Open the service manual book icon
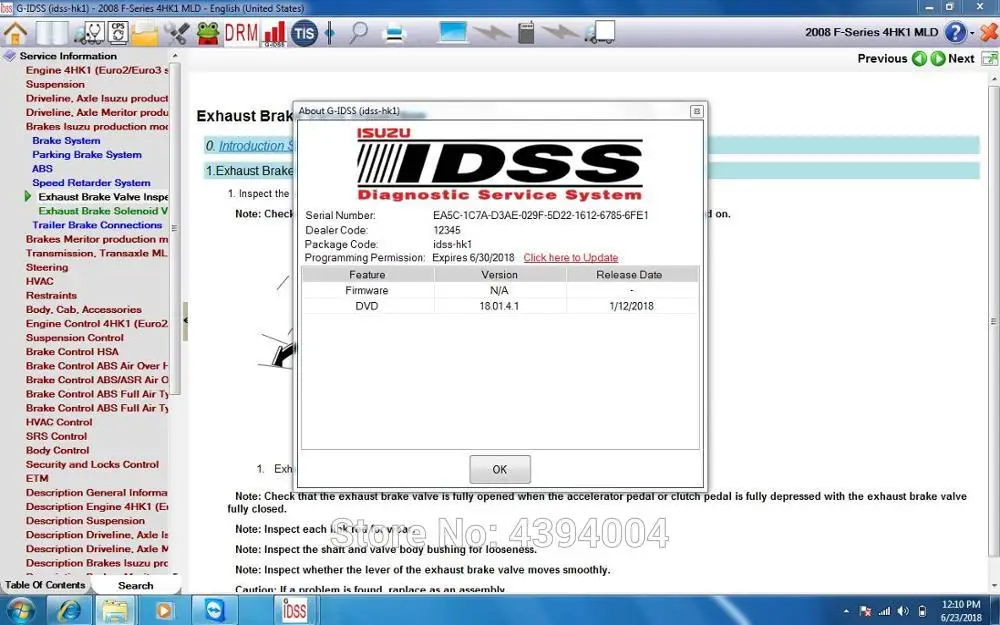 pyautogui.click(x=51, y=33)
